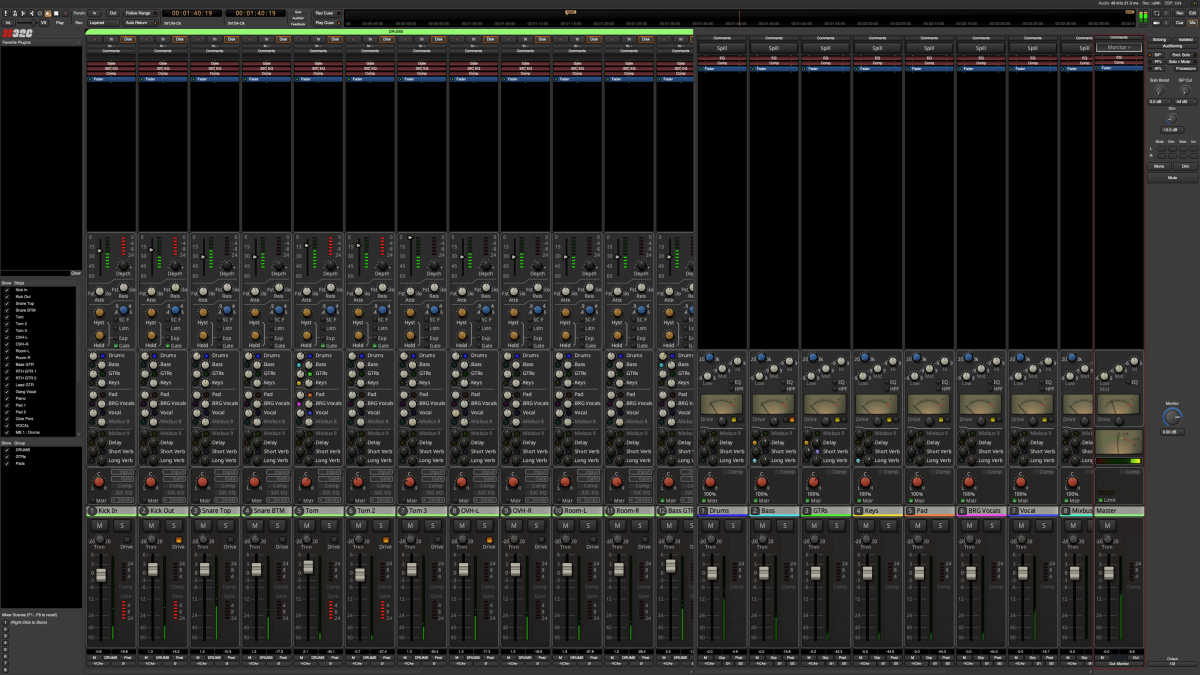Click the Kick In channel fader
The width and height of the screenshot is (1200, 675).
(101, 575)
